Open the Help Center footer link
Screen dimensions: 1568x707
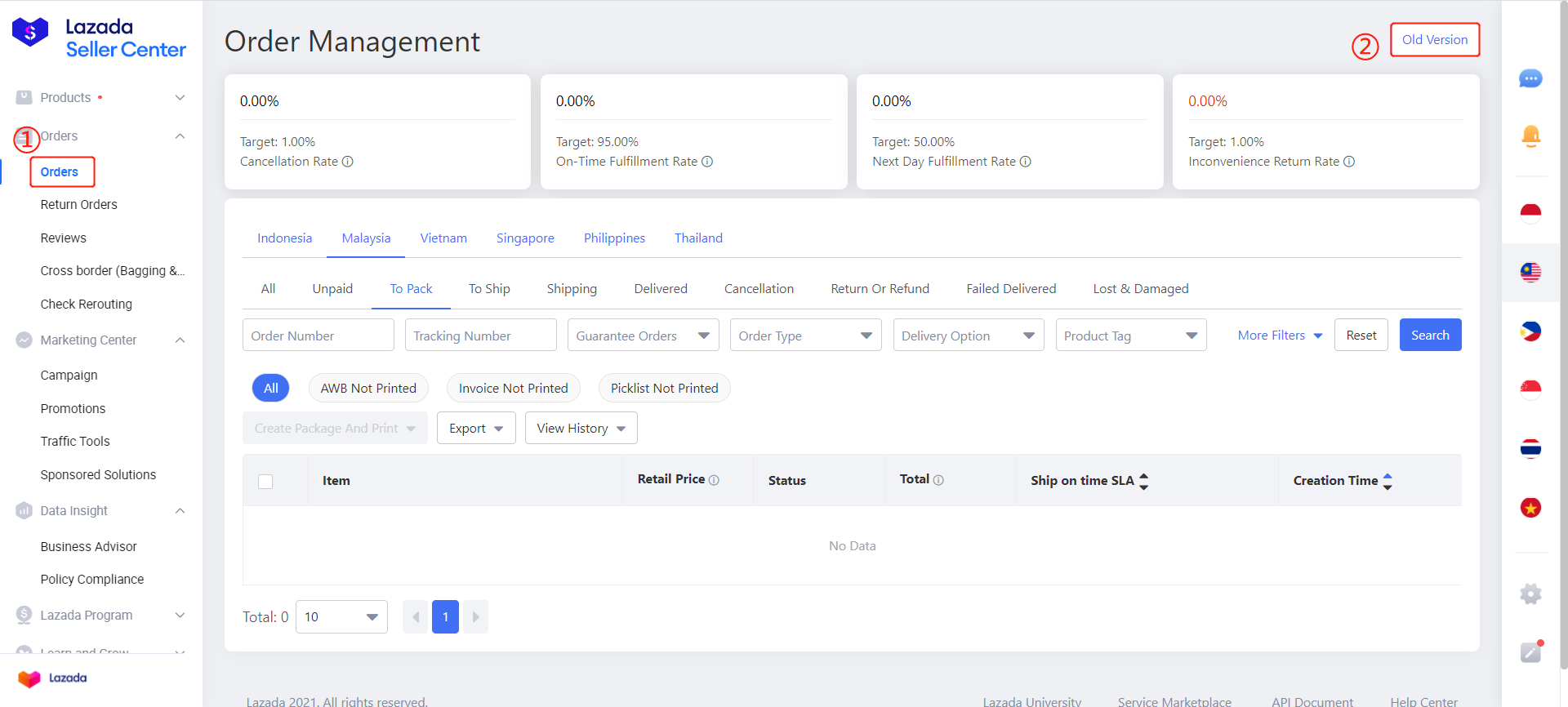pos(1423,701)
